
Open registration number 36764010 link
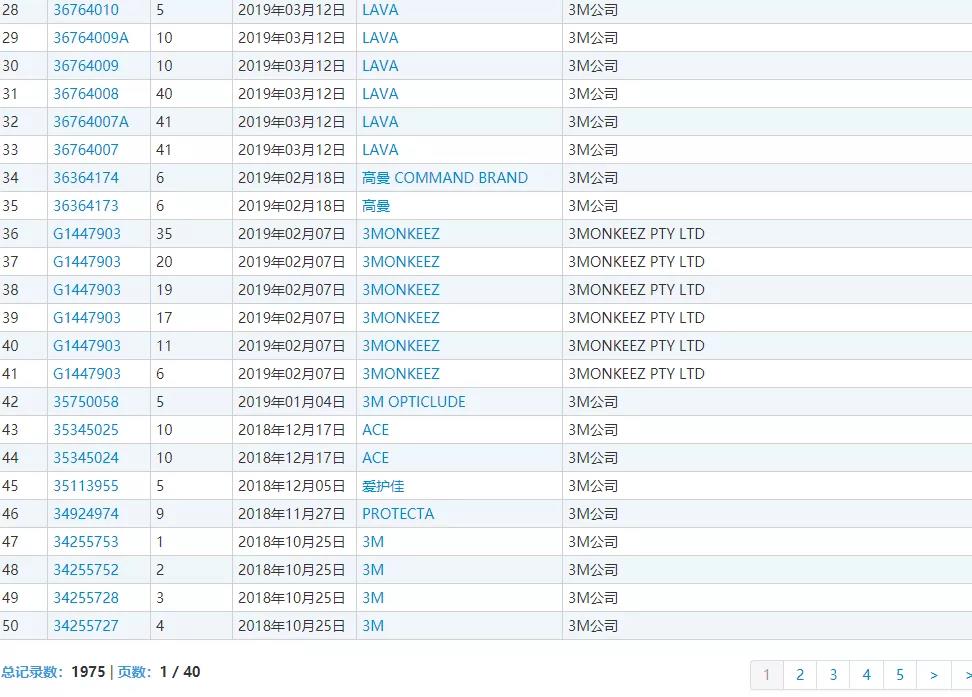point(86,10)
